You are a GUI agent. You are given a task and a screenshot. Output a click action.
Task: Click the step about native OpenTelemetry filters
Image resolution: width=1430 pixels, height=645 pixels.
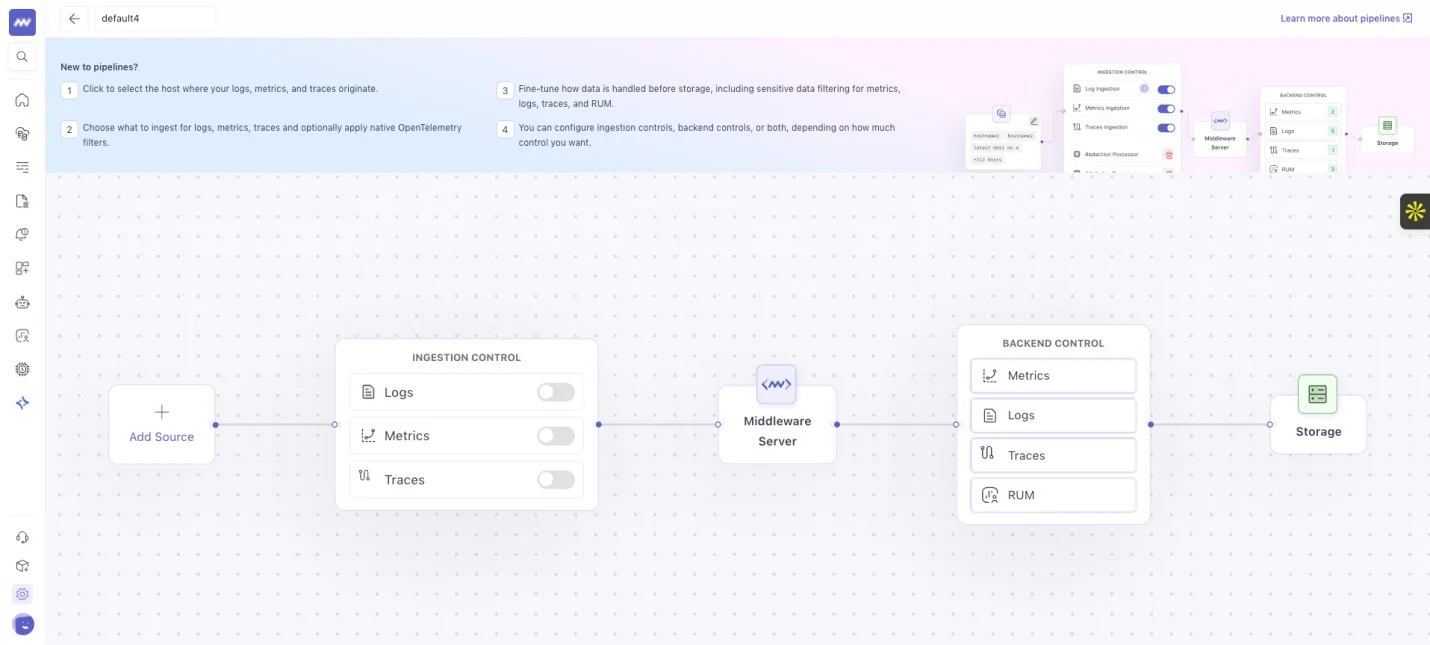point(272,135)
